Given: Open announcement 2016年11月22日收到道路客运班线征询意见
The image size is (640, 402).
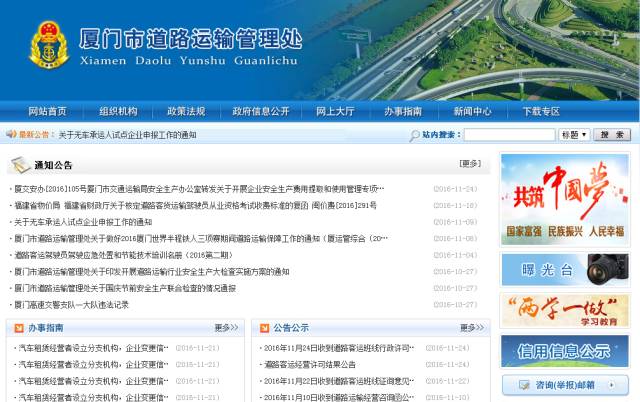Looking at the screenshot, I should [x=339, y=381].
